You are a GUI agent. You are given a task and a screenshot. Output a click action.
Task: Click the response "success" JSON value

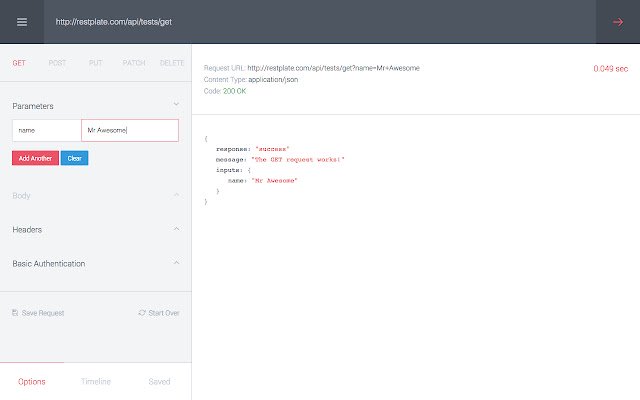tap(272, 149)
